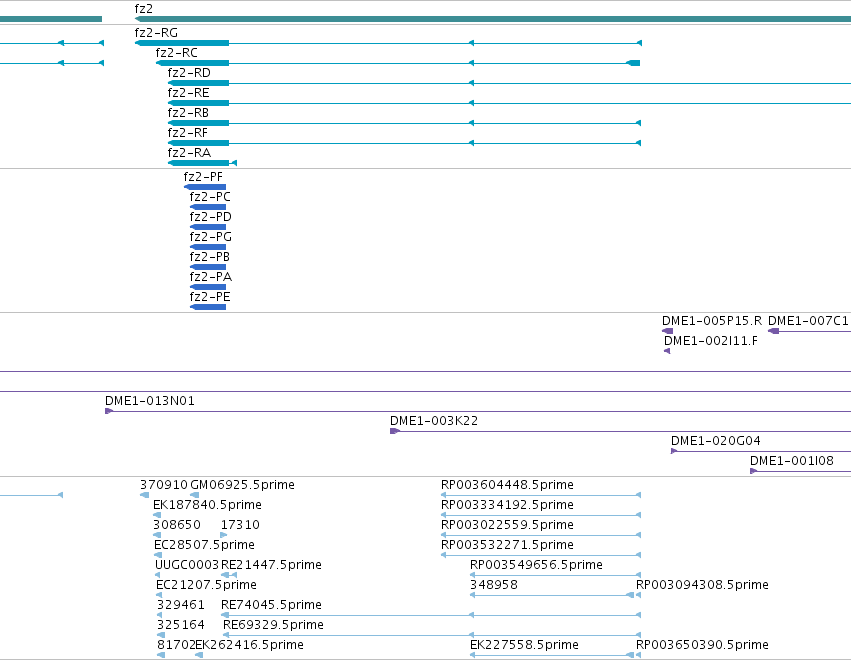Click the blue CDS bar under fz2-PF

coord(205,187)
